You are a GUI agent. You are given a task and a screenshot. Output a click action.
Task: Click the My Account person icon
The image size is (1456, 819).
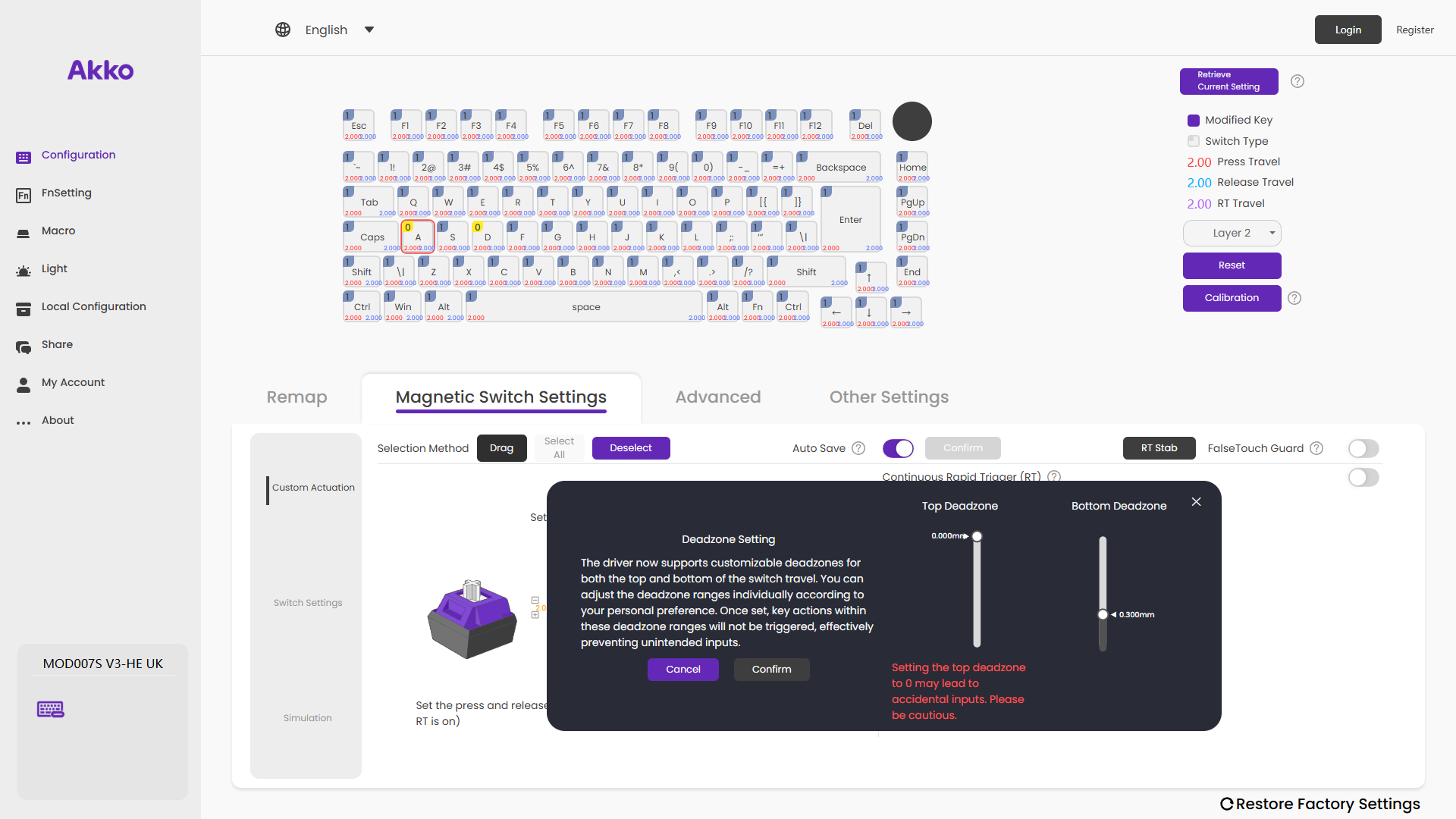[x=24, y=384]
